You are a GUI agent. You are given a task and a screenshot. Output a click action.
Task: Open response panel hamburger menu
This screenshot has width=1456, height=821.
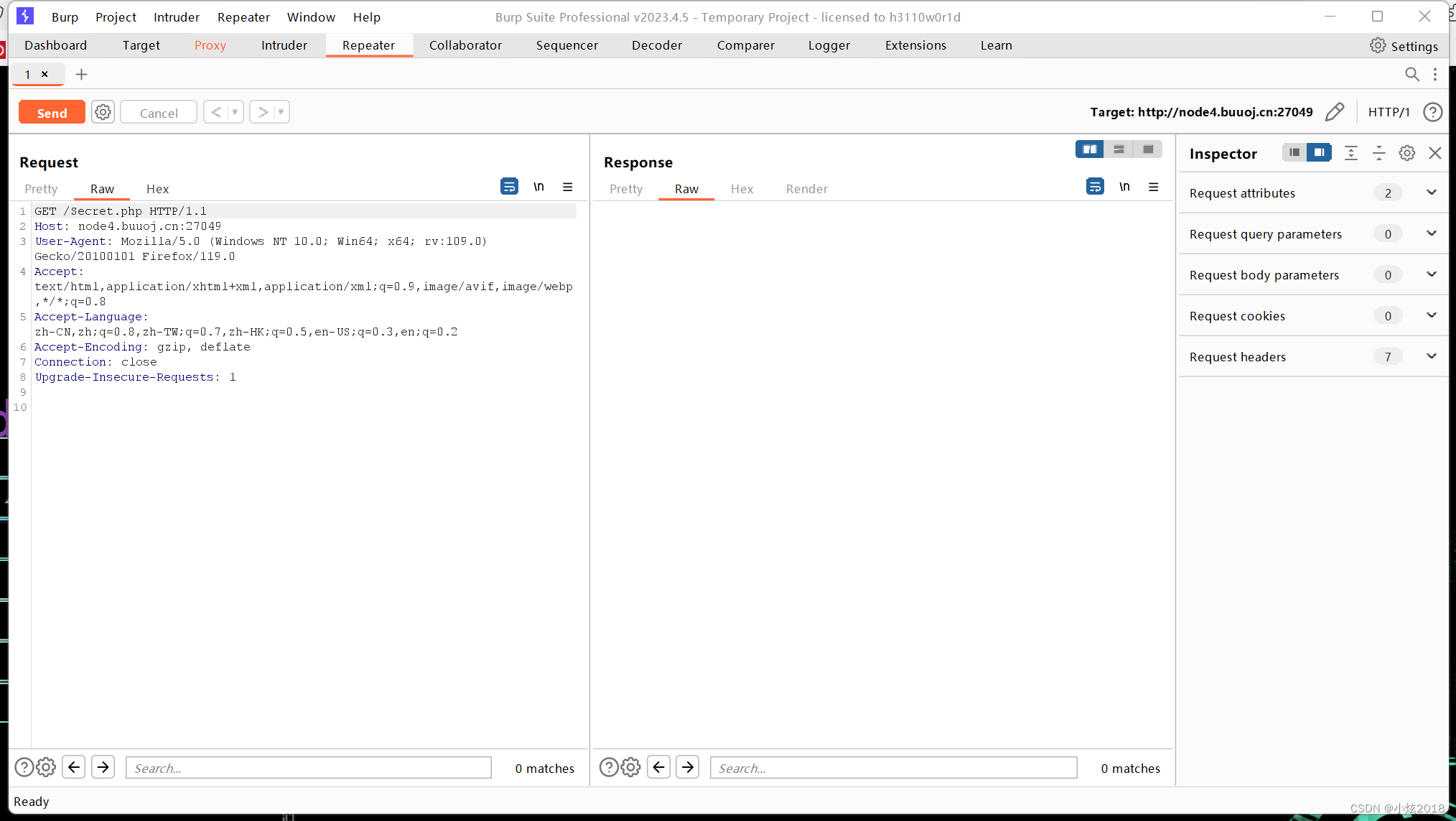coord(1154,187)
